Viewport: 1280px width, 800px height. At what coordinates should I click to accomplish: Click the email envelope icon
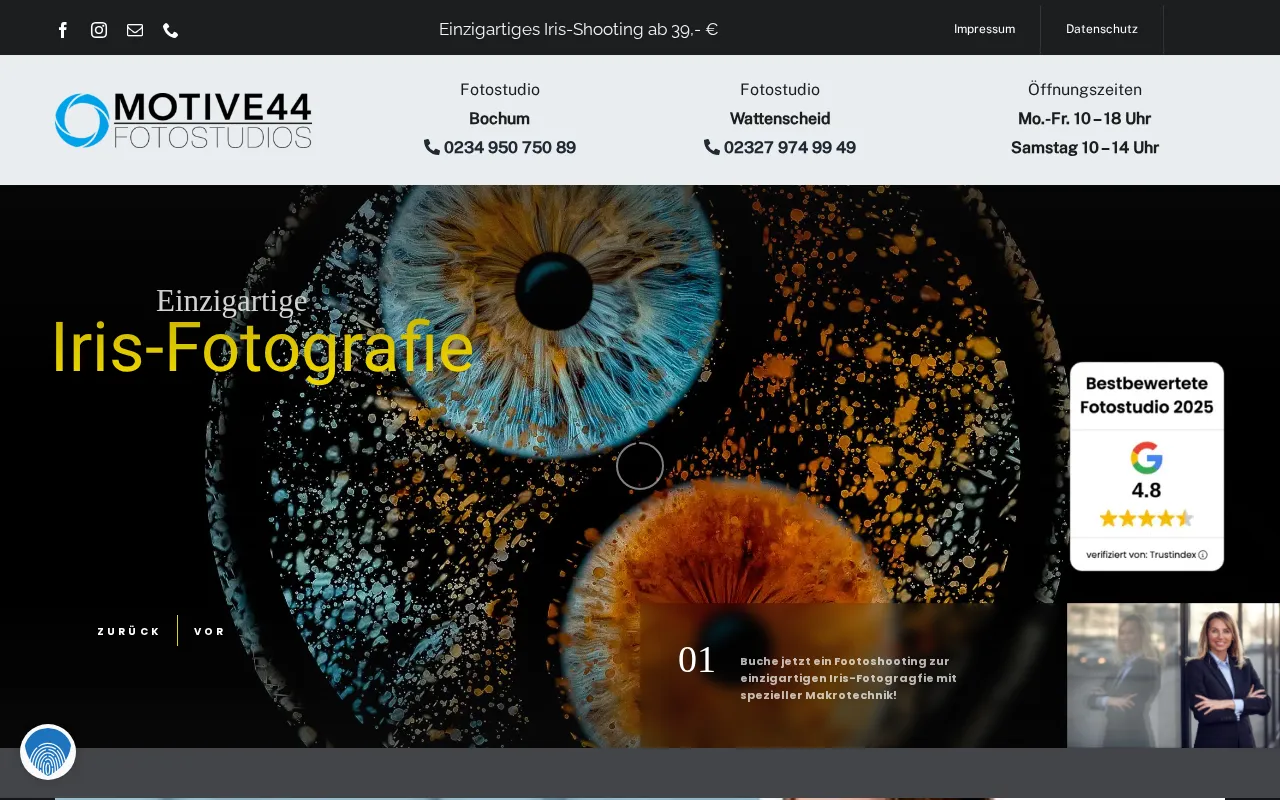(135, 30)
